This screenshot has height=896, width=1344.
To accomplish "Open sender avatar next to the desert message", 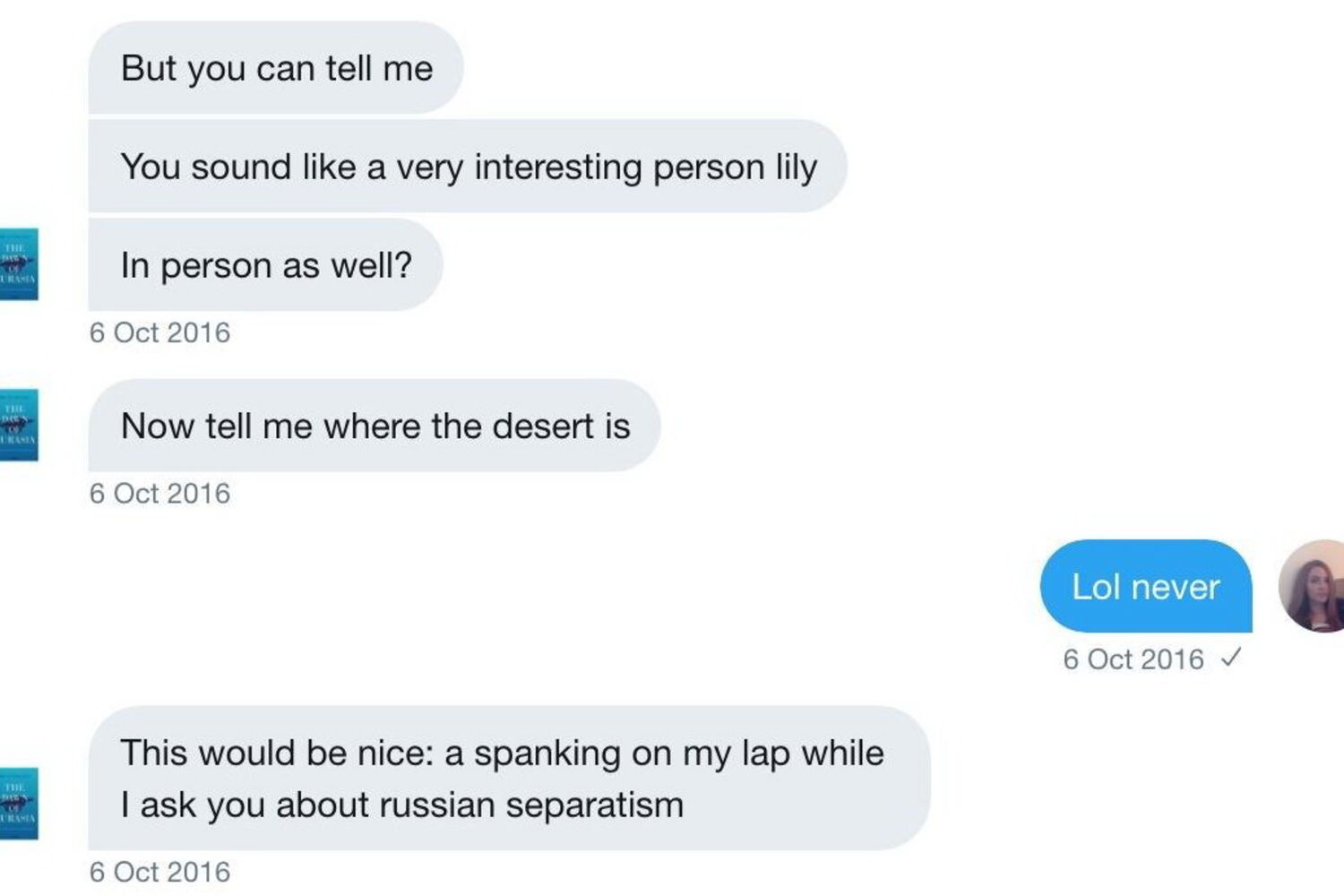I will pyautogui.click(x=18, y=425).
